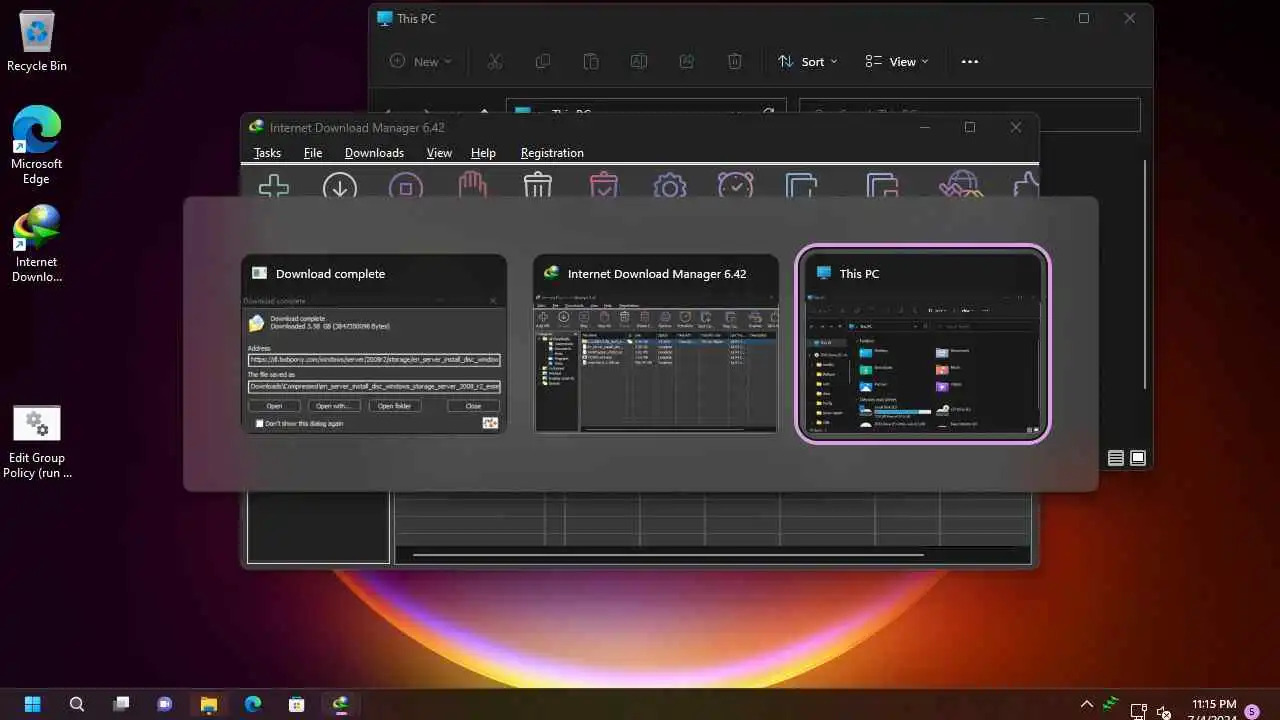Image resolution: width=1280 pixels, height=720 pixels.
Task: Click the Start Queue icon in IDM toolbar
Action: point(802,186)
